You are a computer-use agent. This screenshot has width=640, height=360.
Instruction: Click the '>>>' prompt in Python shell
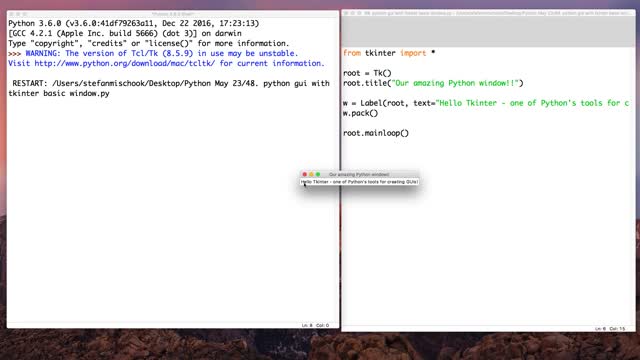(14, 53)
